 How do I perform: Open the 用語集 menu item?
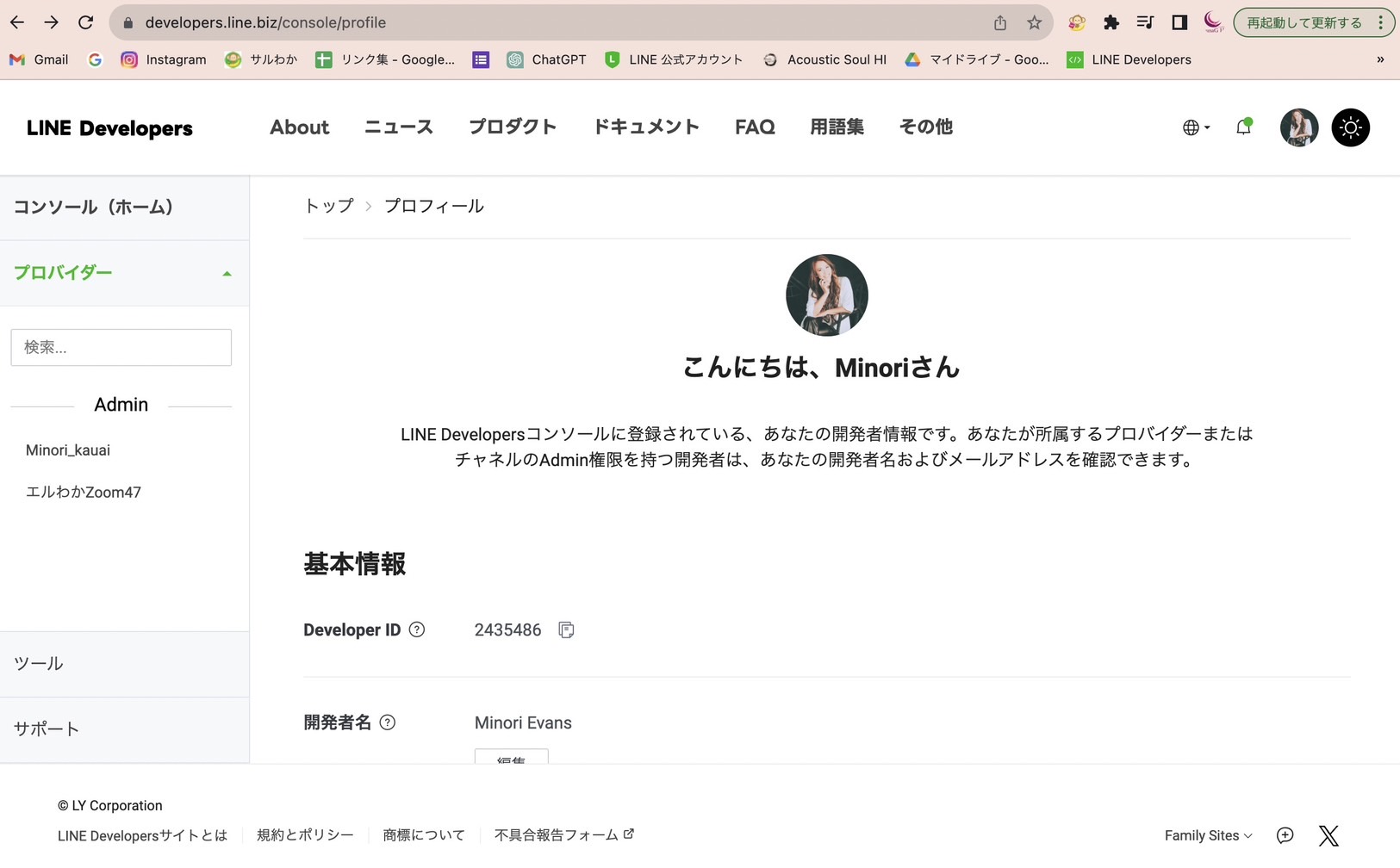(837, 127)
